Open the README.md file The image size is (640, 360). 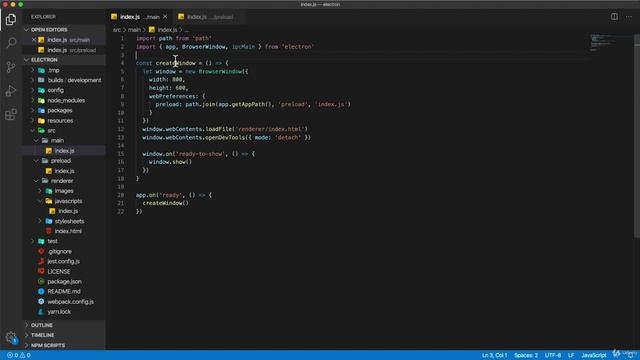coord(64,291)
